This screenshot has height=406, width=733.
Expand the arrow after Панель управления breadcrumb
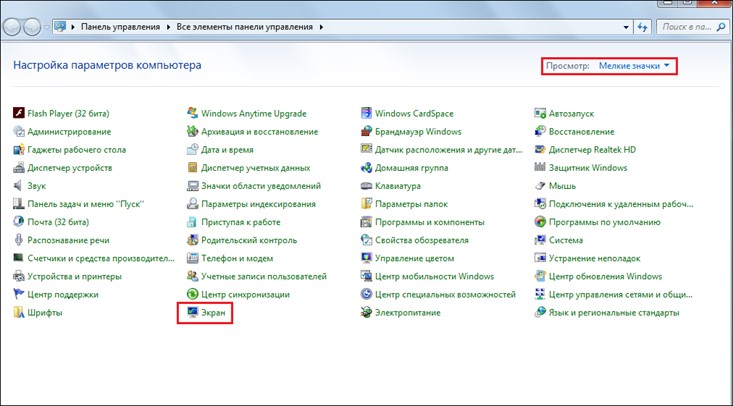click(168, 27)
